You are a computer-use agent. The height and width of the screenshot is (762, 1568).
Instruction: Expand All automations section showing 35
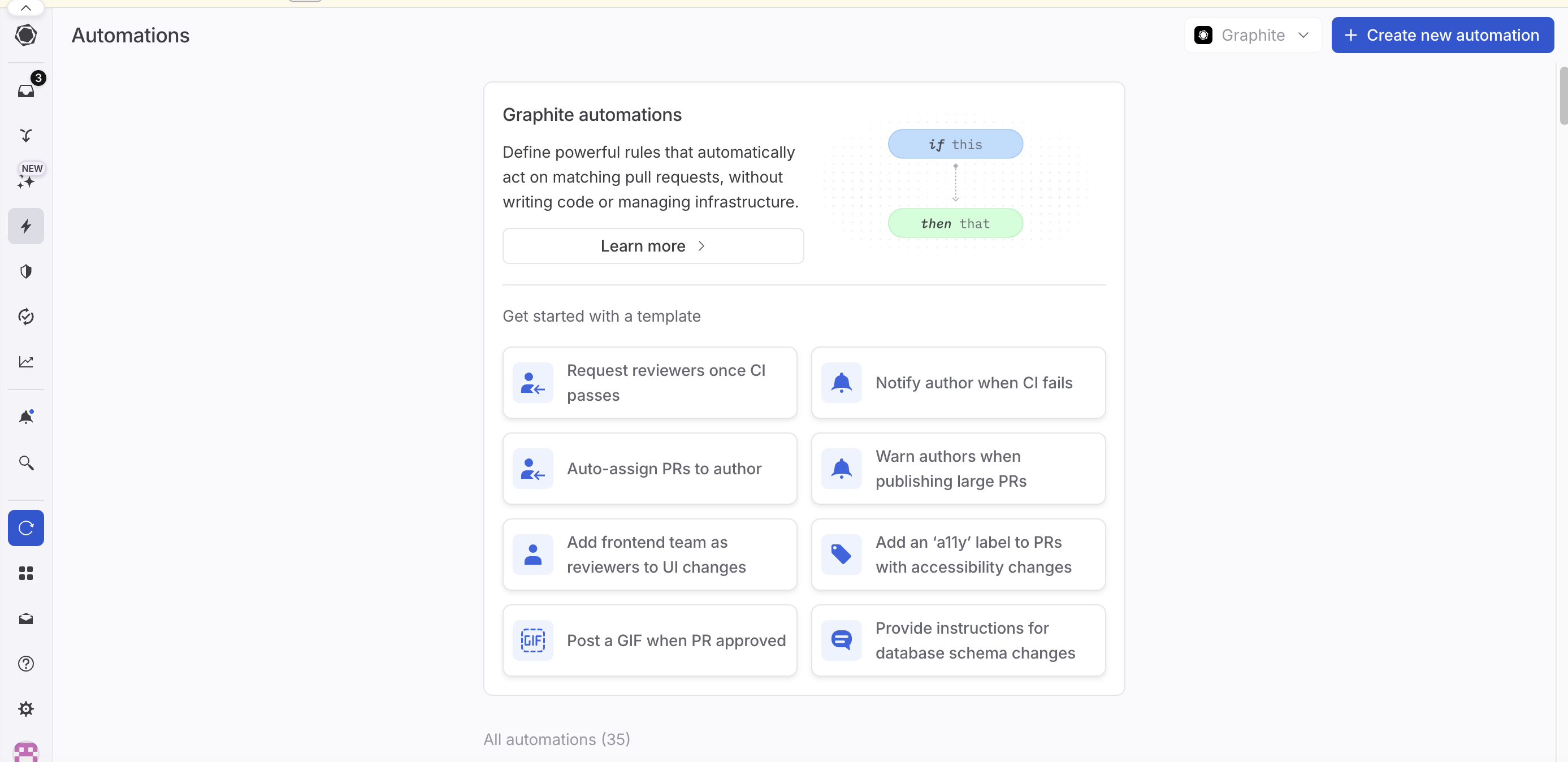[x=556, y=739]
